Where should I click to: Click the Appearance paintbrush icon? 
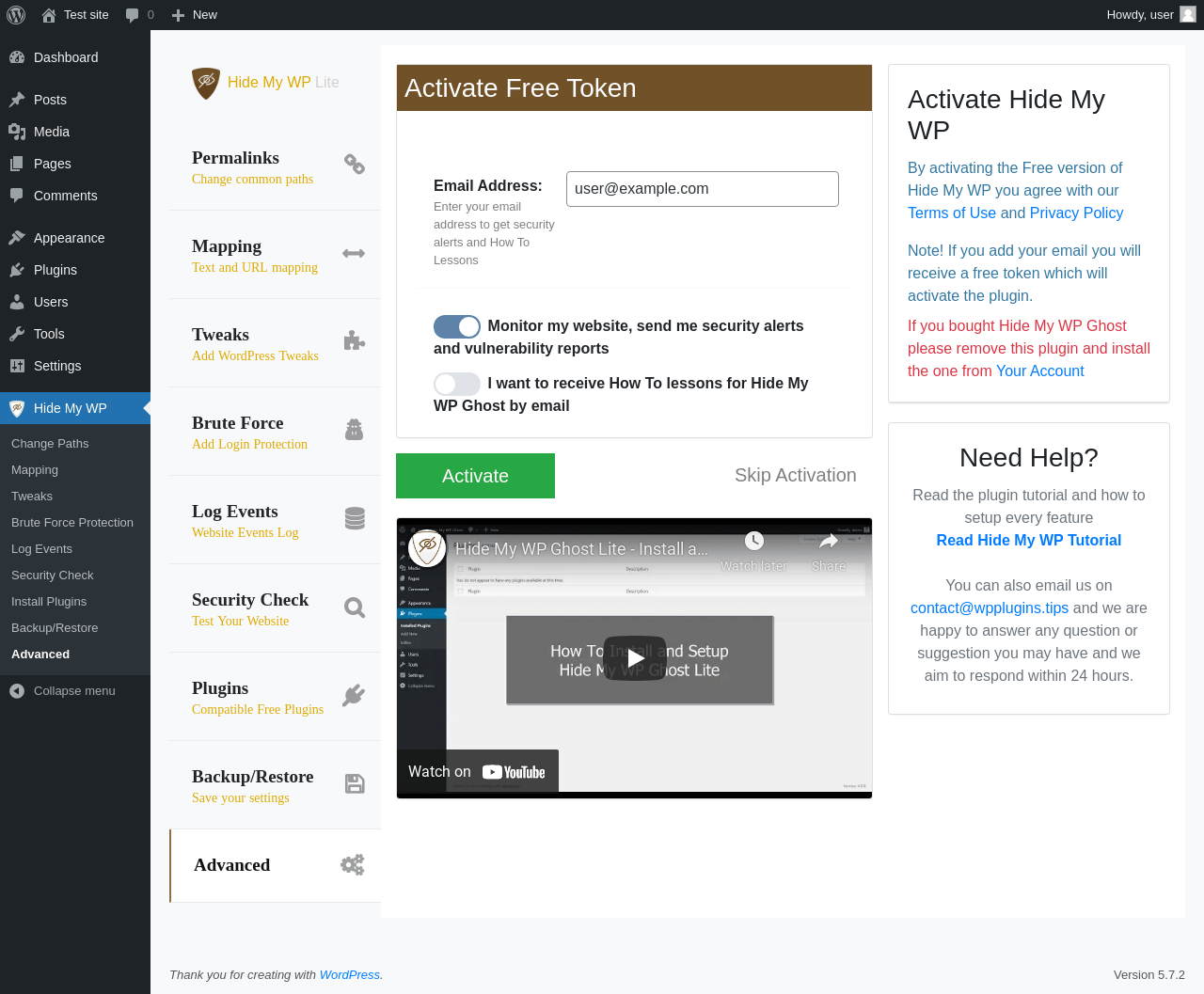click(x=17, y=238)
